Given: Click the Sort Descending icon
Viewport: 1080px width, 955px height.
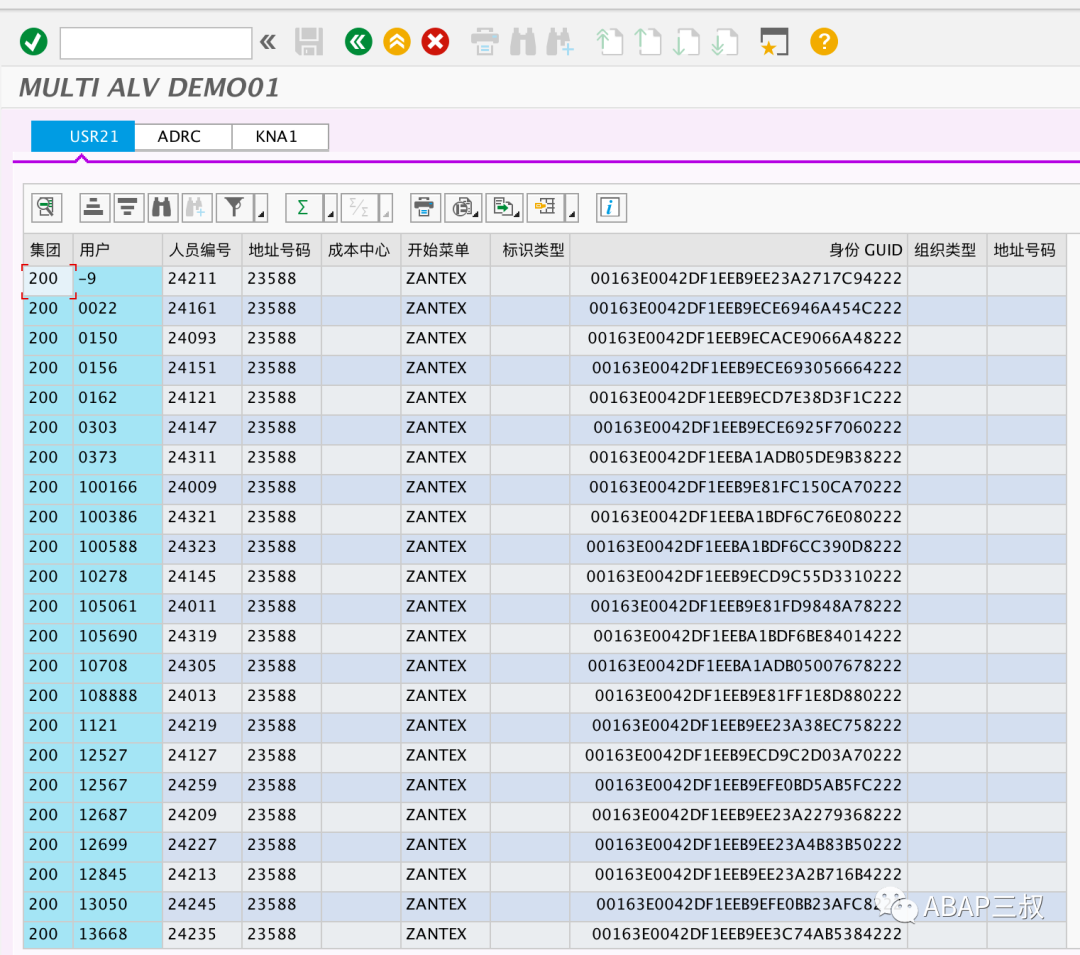Looking at the screenshot, I should (x=128, y=207).
